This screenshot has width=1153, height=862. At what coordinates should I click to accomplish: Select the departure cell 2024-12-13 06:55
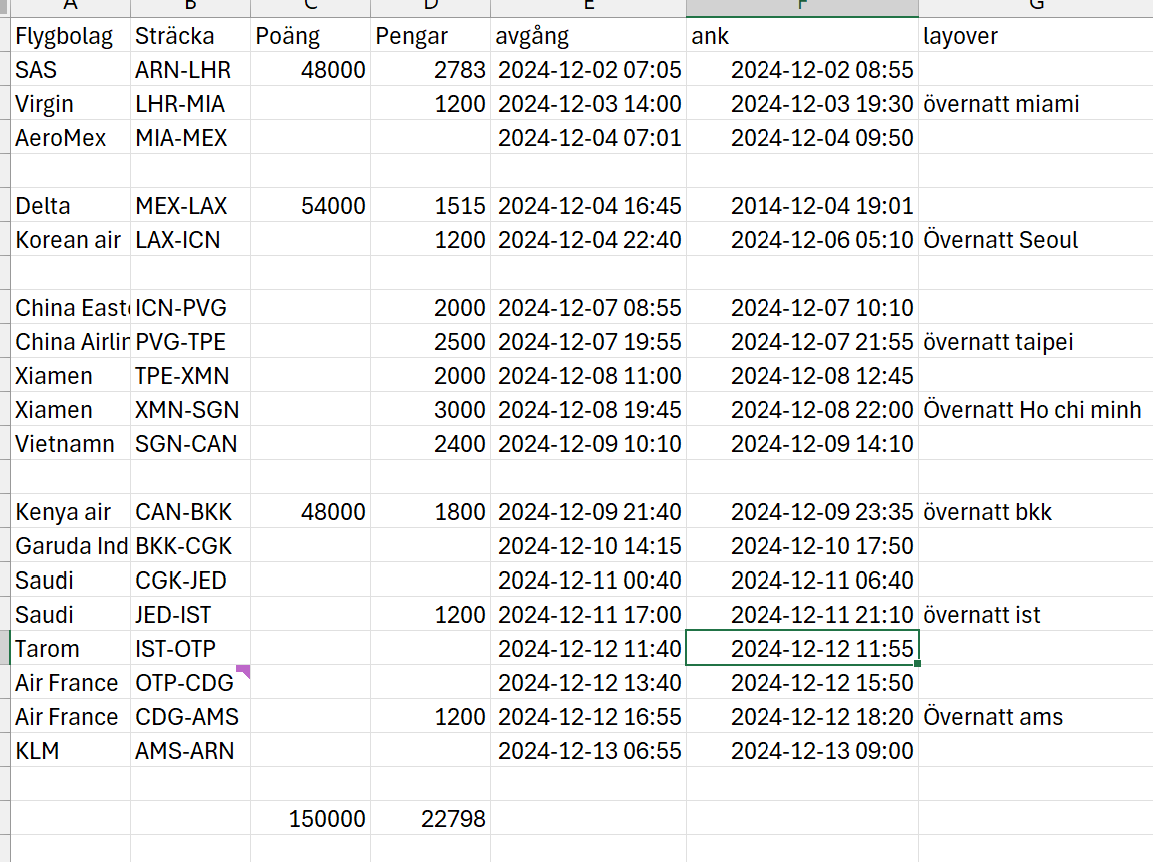click(590, 751)
